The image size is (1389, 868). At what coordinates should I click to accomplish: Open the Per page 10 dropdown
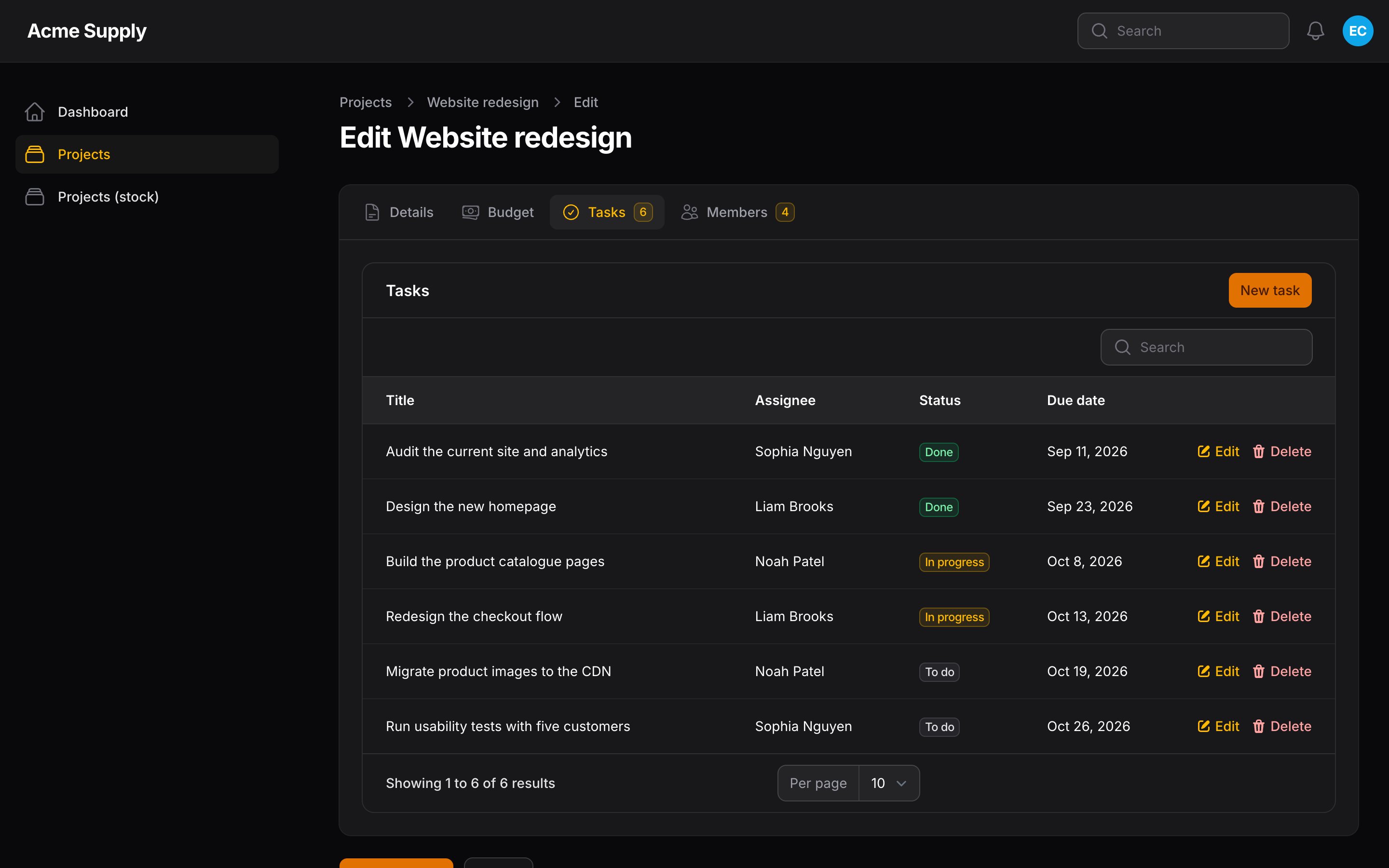[x=888, y=783]
